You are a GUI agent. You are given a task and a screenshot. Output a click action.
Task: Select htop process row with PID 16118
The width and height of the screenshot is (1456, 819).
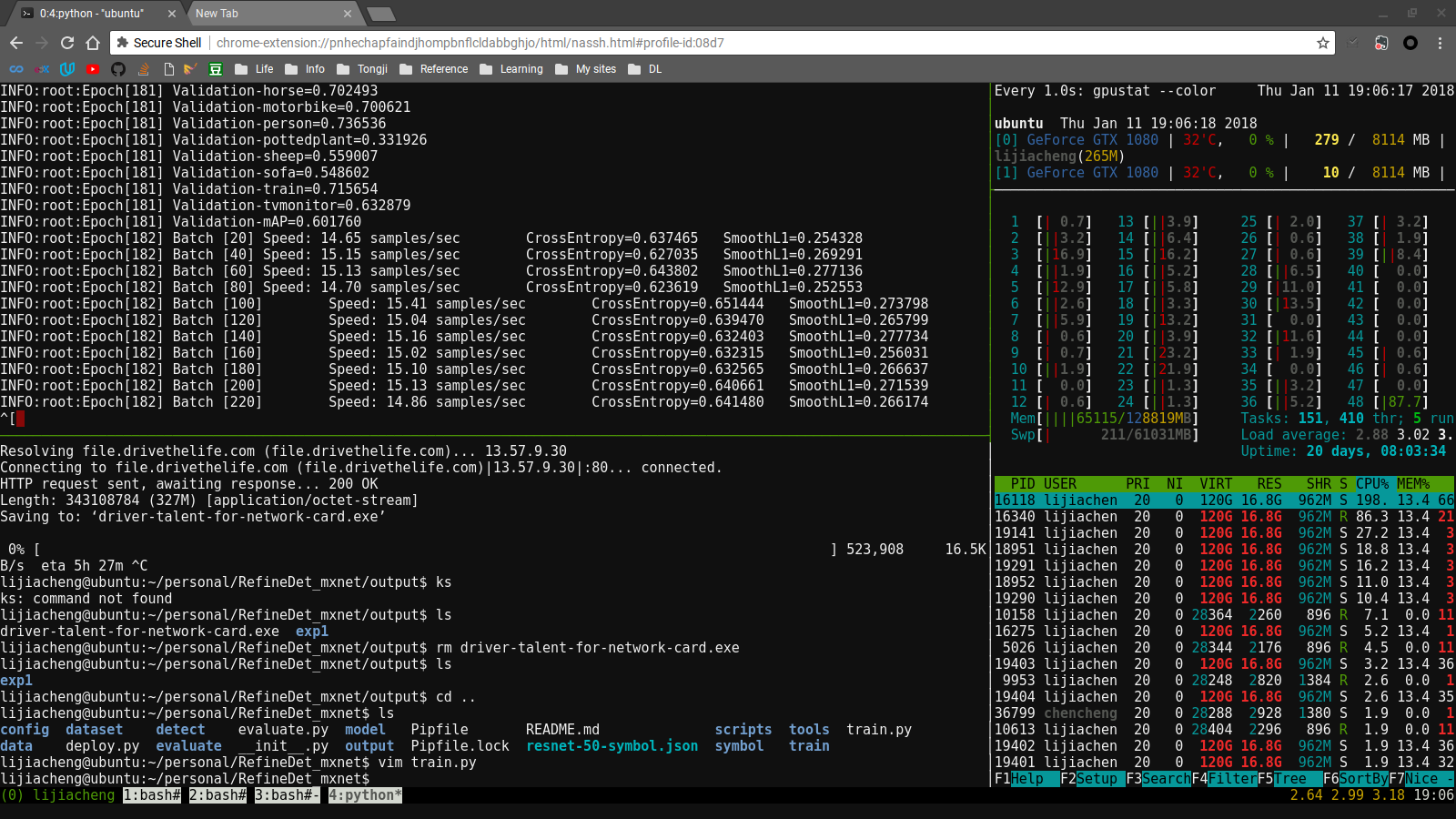pos(1224,500)
